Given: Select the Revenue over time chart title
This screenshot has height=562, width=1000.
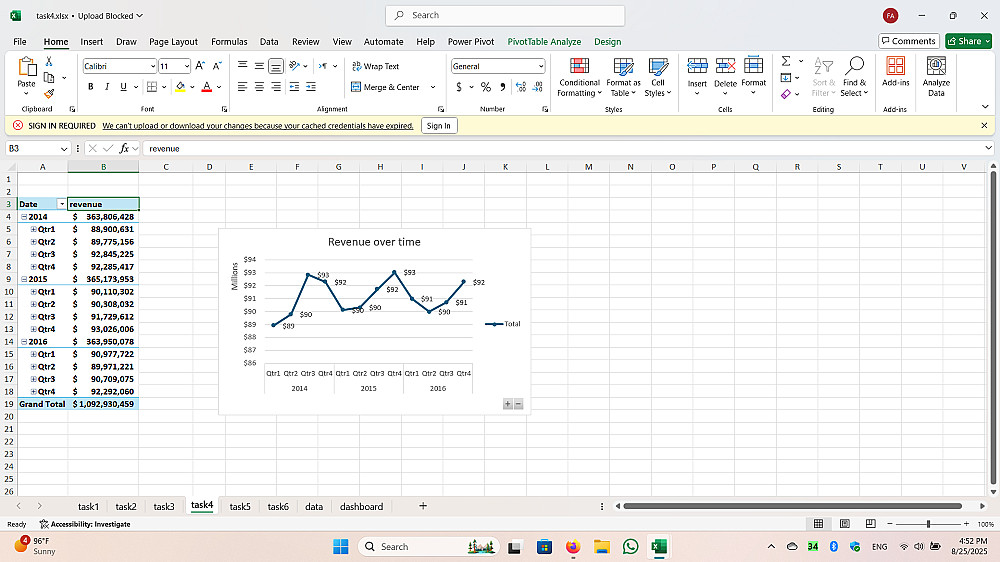Looking at the screenshot, I should pyautogui.click(x=374, y=242).
